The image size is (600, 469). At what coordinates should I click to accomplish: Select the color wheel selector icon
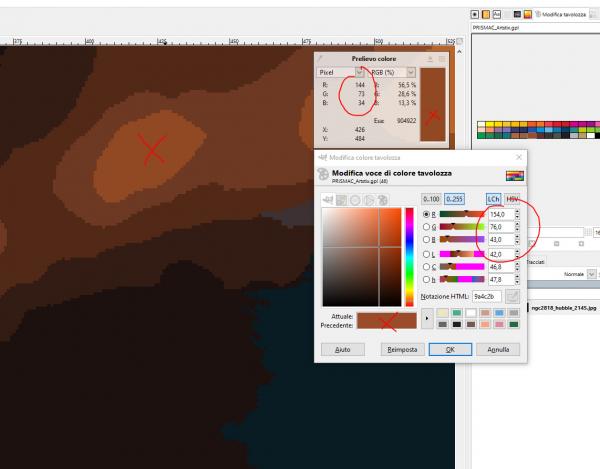point(355,200)
